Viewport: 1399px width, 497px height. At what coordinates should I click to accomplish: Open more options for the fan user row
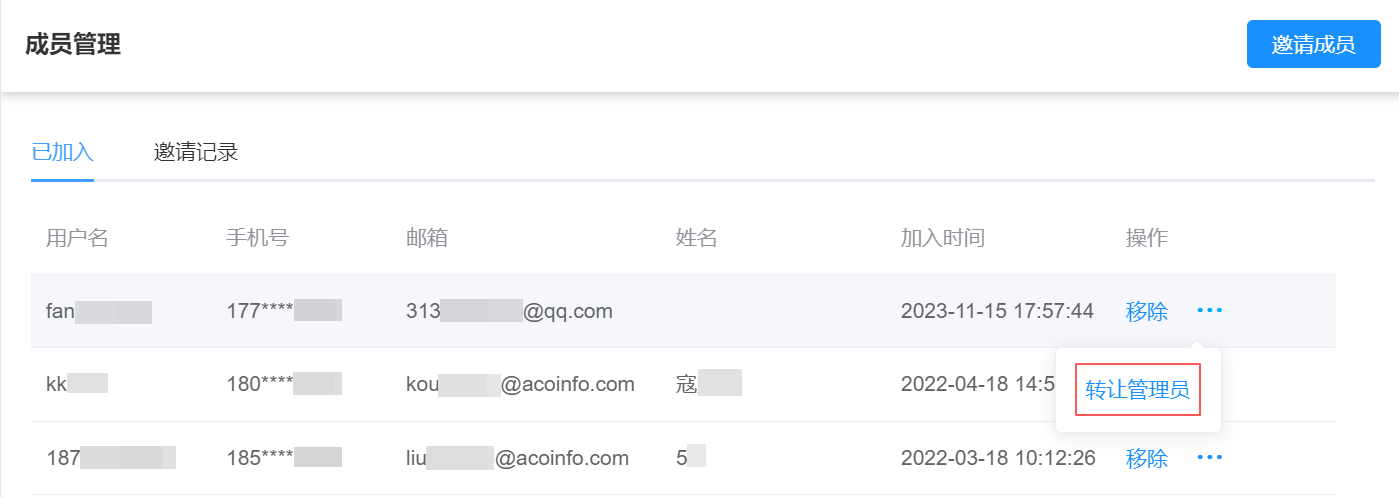click(1209, 311)
